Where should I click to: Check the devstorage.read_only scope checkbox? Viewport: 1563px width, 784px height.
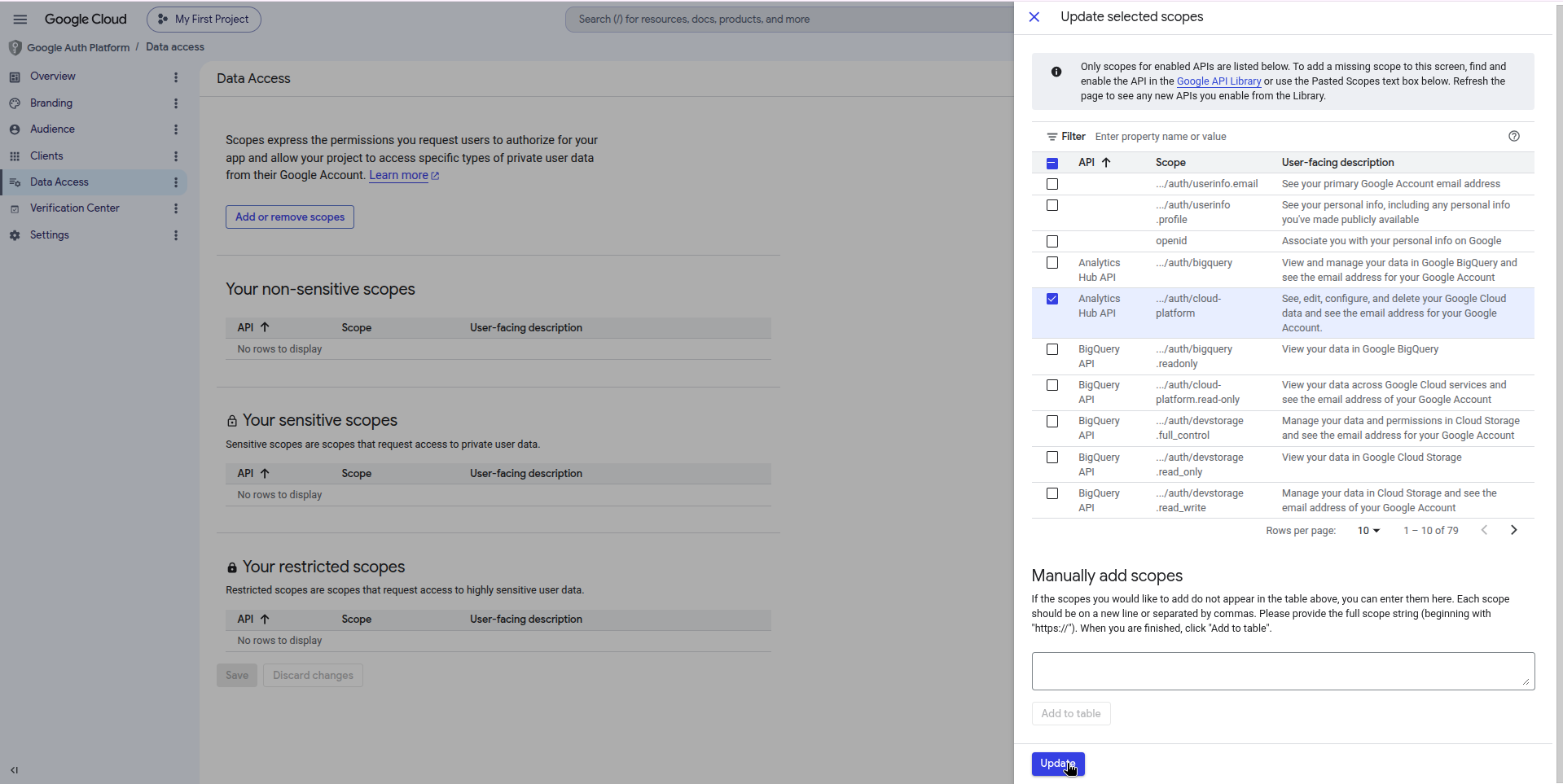point(1052,458)
